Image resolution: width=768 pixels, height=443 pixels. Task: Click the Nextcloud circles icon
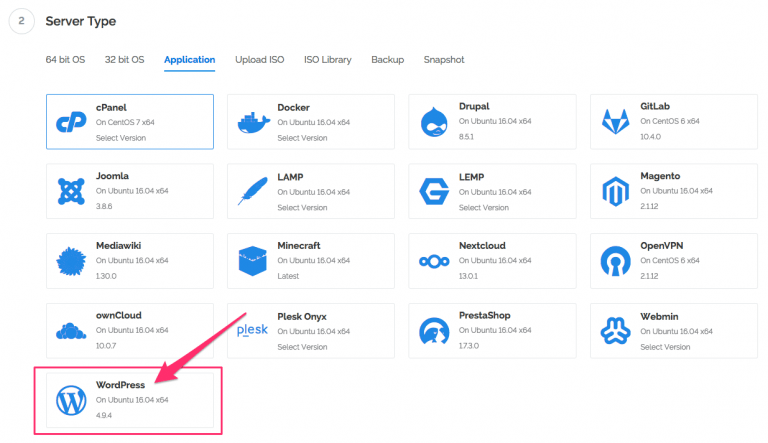(x=434, y=262)
